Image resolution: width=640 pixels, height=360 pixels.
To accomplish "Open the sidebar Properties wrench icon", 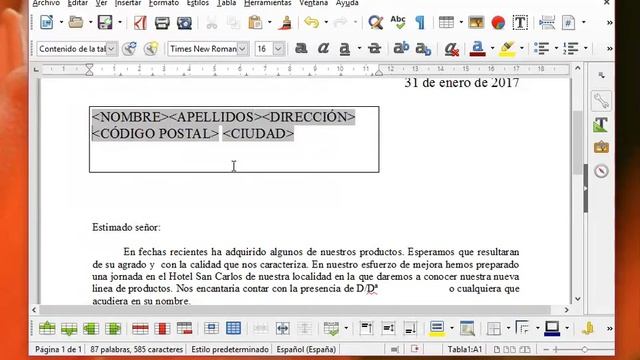I will click(601, 100).
